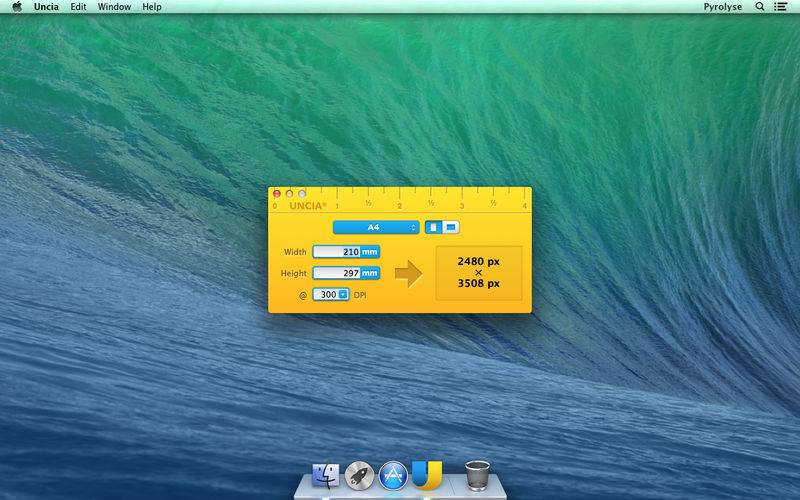Open the A4 paper size dropdown
Image resolution: width=800 pixels, height=500 pixels.
point(376,228)
